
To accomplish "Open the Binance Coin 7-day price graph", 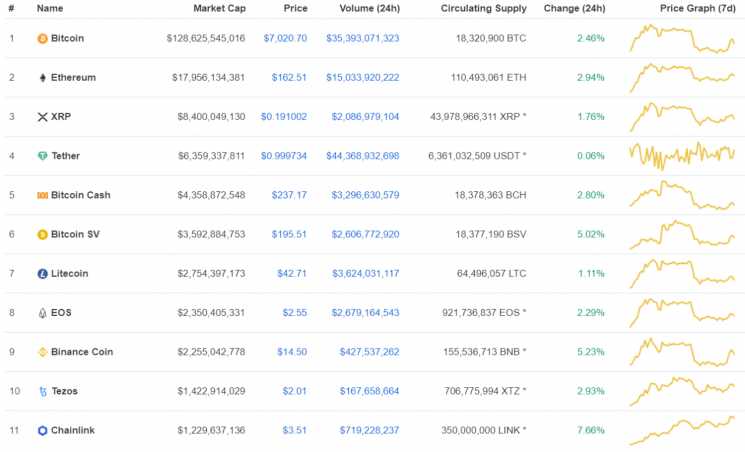I will 682,352.
